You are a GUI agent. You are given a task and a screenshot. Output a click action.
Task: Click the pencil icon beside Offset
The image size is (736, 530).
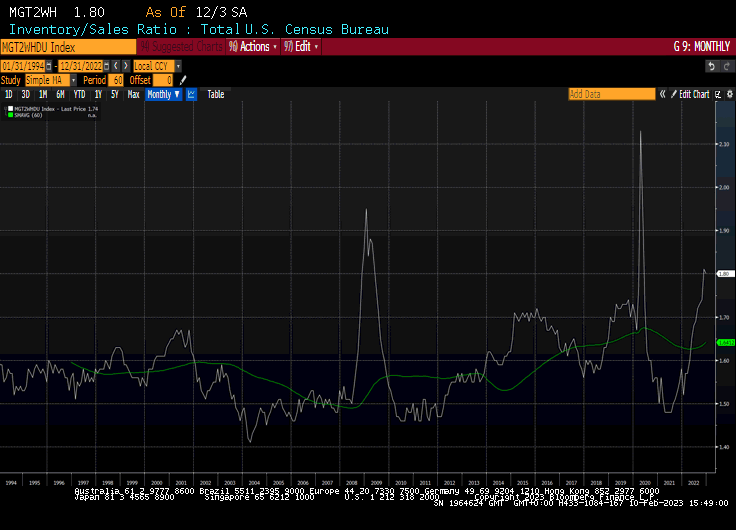point(182,80)
